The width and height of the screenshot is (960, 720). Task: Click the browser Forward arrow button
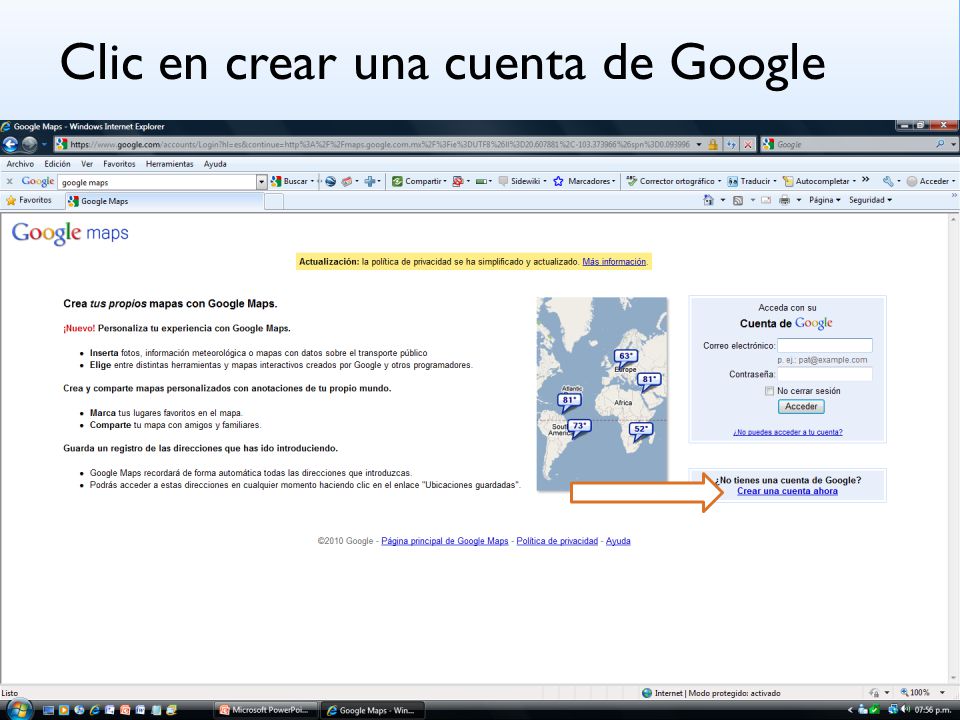[x=29, y=144]
